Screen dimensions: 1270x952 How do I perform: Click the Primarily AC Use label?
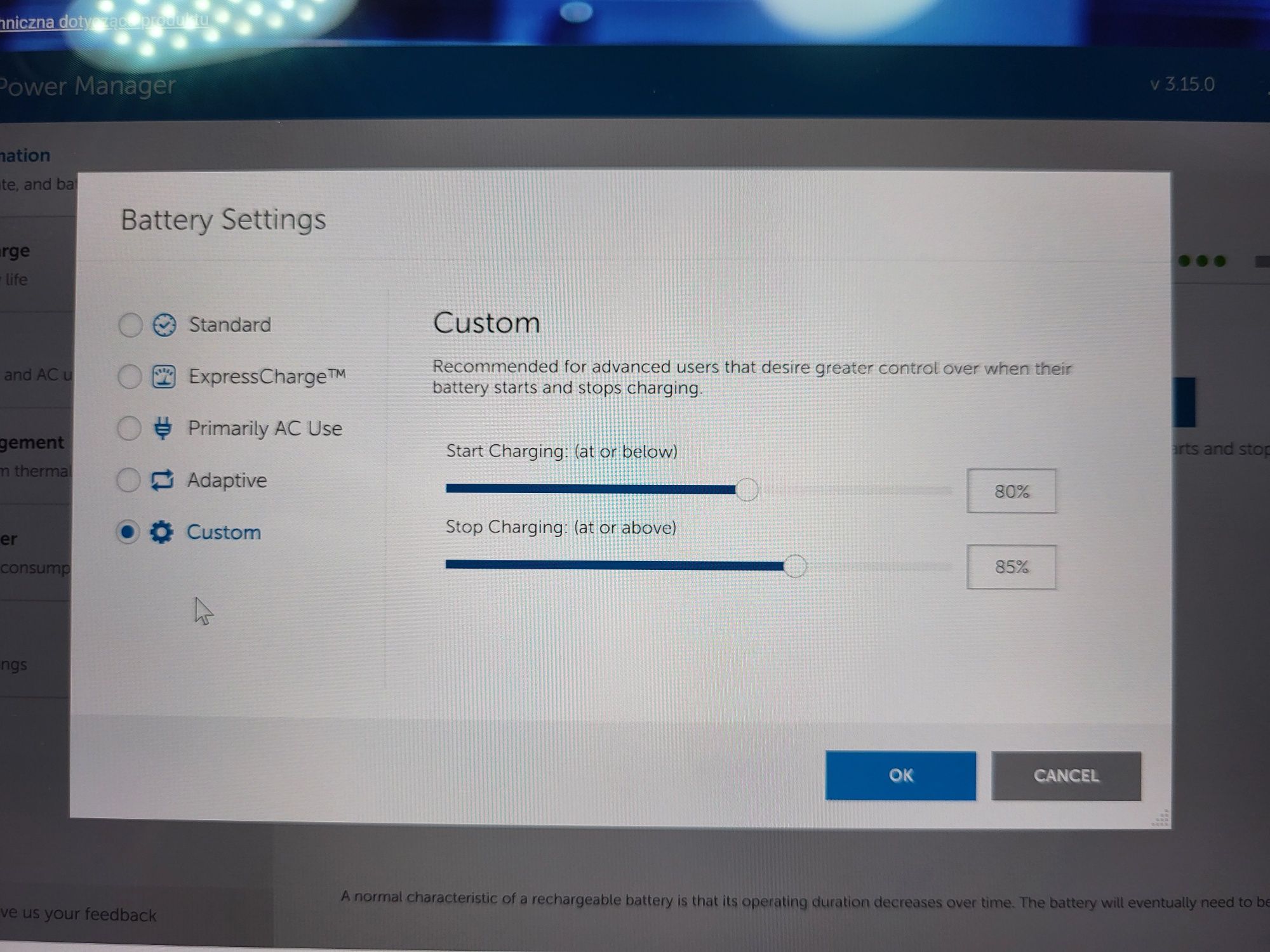click(x=265, y=428)
